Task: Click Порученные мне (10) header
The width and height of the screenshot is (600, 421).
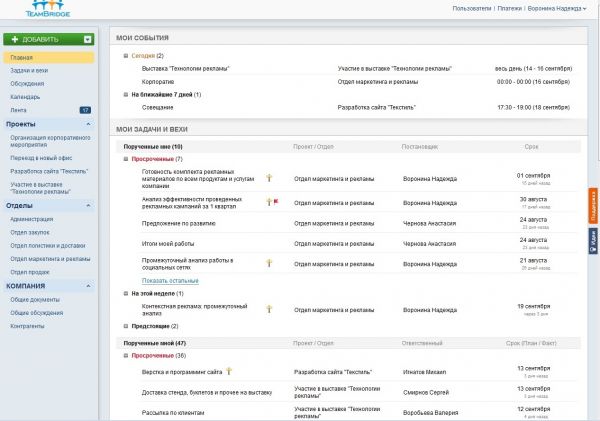Action: (153, 147)
